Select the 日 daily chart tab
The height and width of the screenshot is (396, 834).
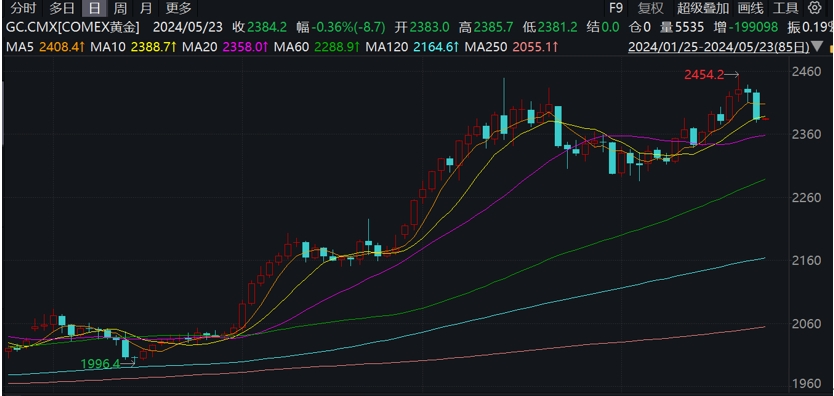[94, 8]
